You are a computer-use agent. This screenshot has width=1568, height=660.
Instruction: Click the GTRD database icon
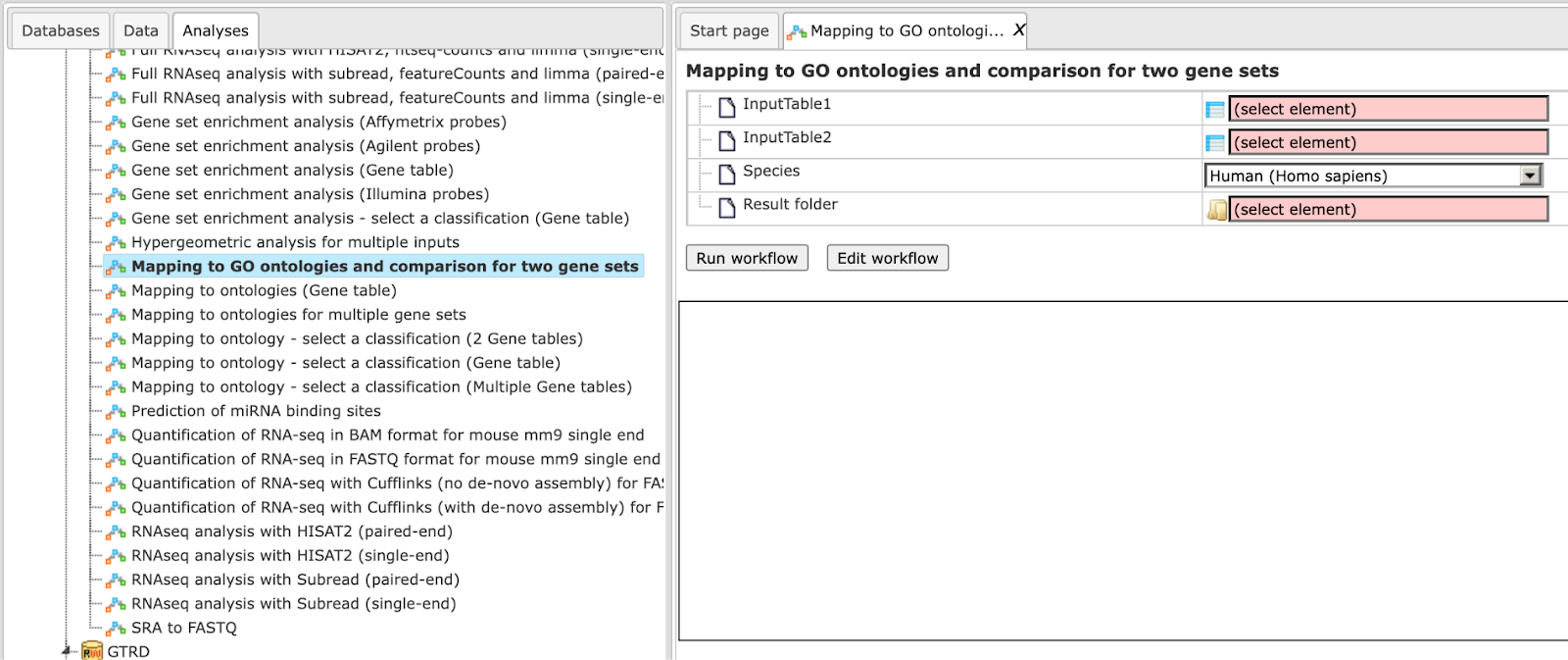[92, 651]
